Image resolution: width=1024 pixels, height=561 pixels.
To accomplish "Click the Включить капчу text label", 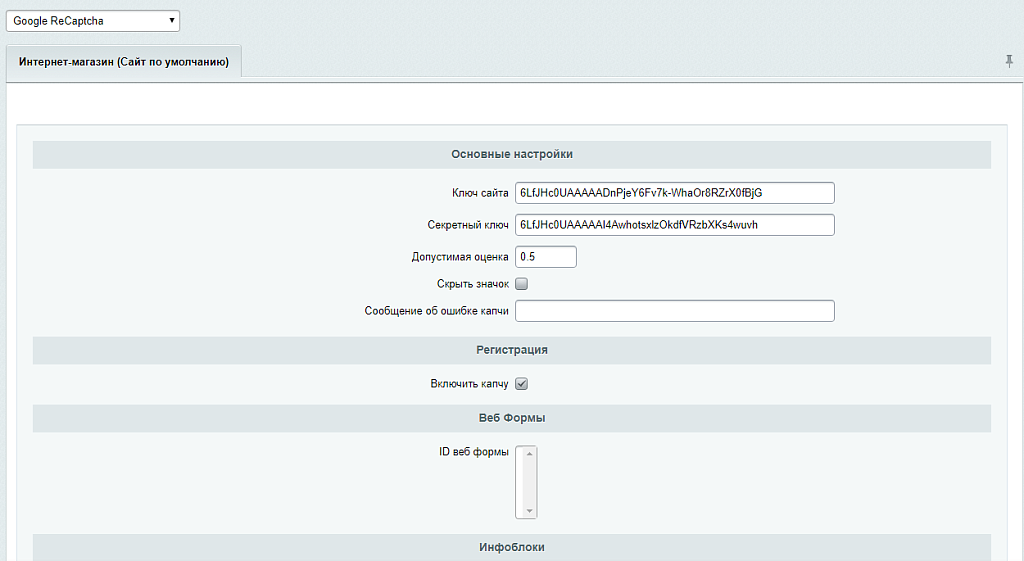I will [x=469, y=384].
